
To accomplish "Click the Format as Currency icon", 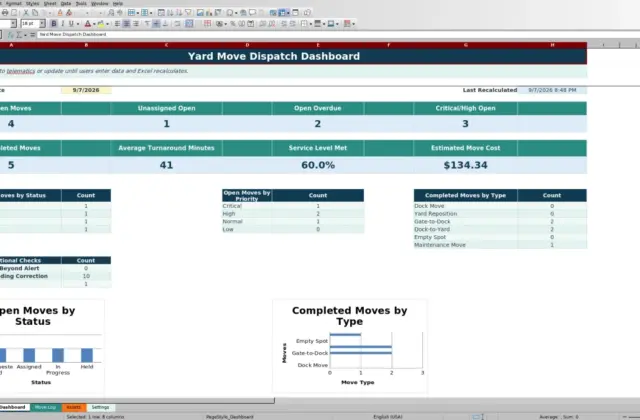I will pyautogui.click(x=219, y=24).
